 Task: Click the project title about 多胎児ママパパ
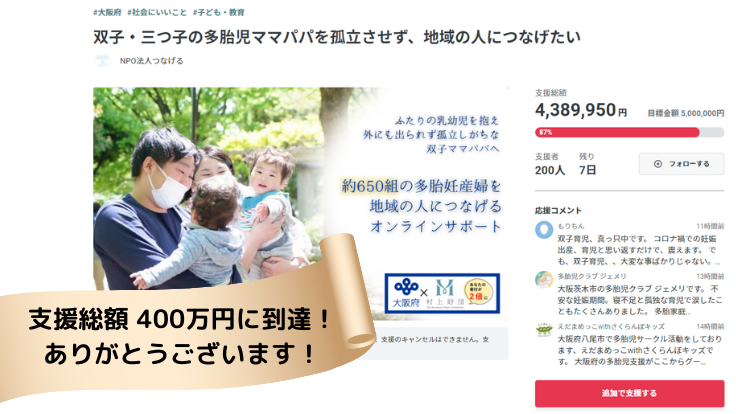tap(337, 37)
